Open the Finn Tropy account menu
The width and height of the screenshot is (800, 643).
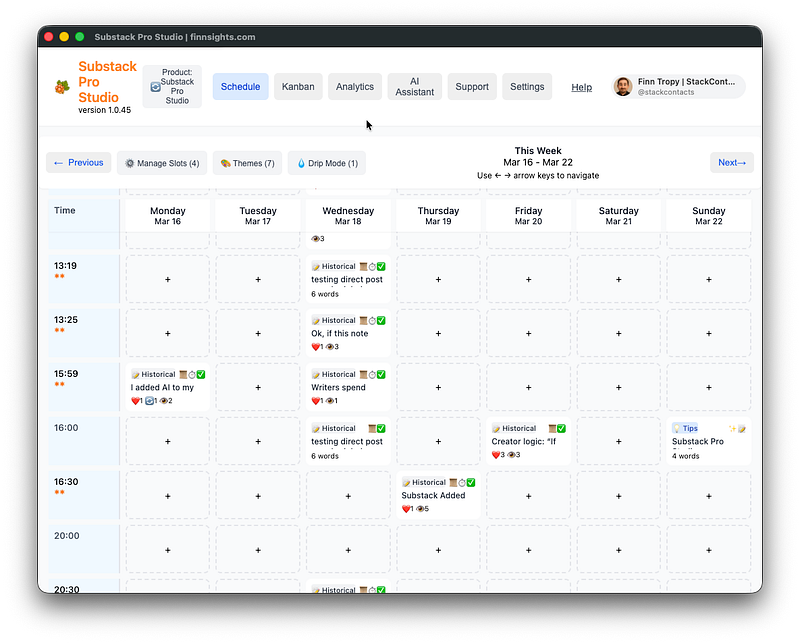[x=679, y=87]
